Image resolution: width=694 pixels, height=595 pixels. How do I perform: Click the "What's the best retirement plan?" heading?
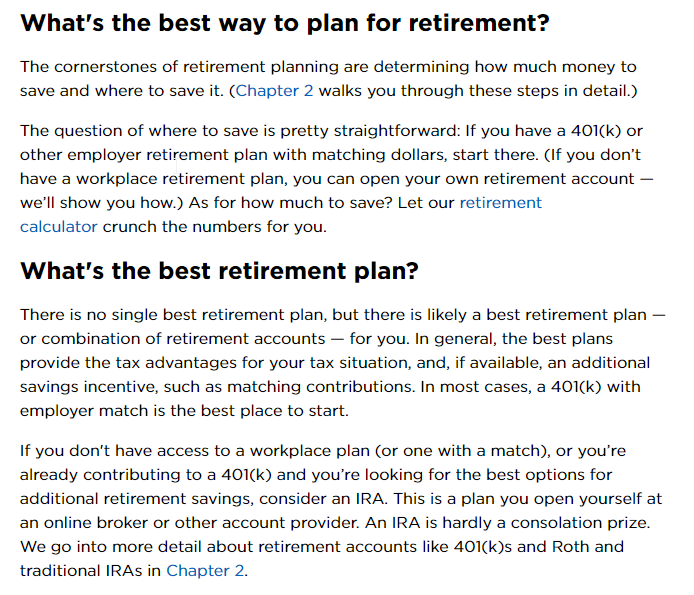(219, 271)
